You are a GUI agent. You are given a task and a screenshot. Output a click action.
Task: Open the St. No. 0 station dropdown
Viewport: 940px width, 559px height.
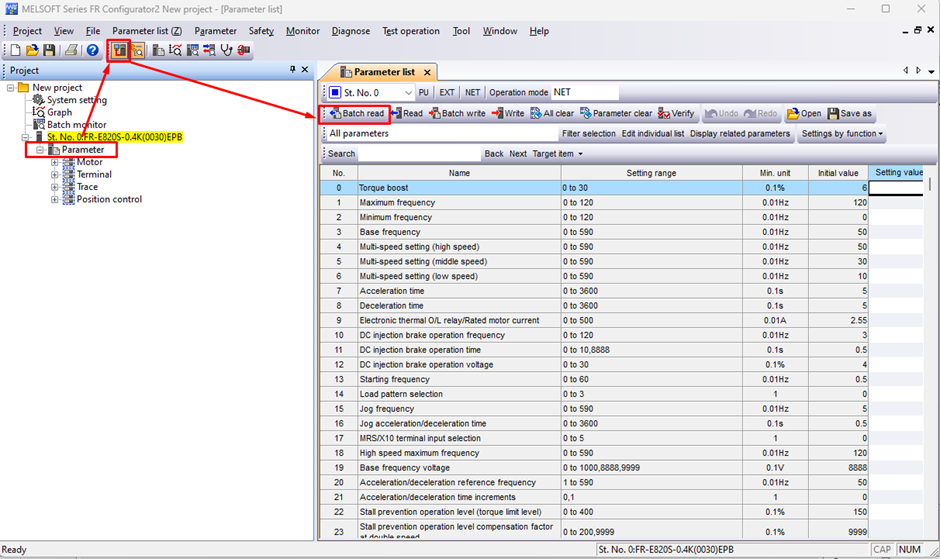[408, 93]
